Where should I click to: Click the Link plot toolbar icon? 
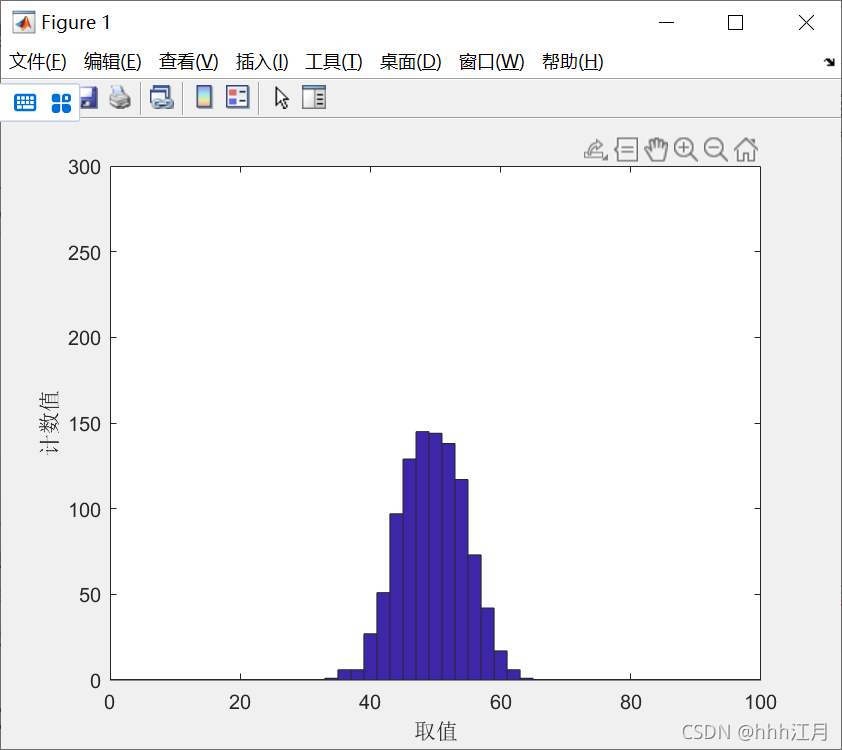click(162, 98)
